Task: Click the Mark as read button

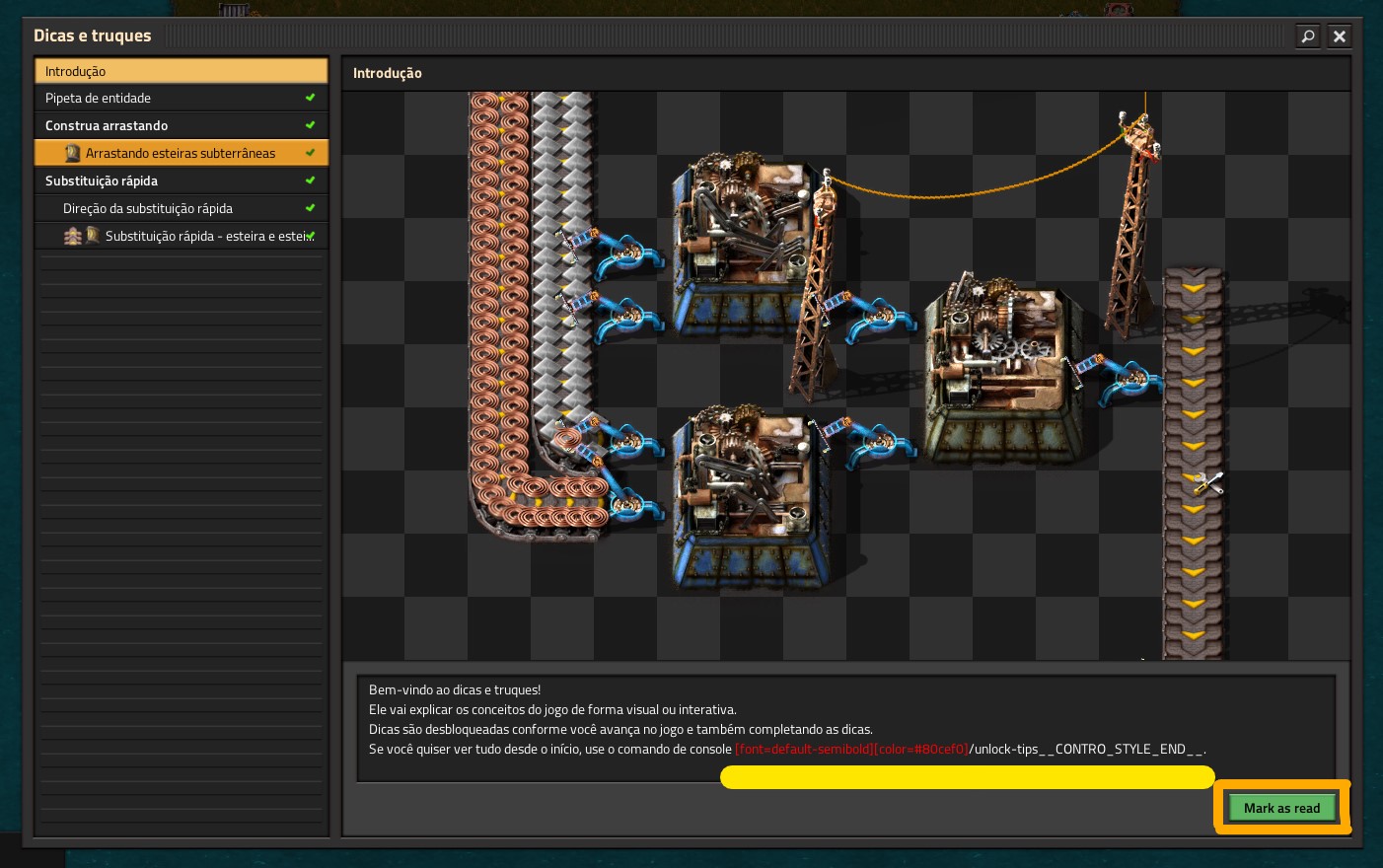Action: pos(1281,808)
